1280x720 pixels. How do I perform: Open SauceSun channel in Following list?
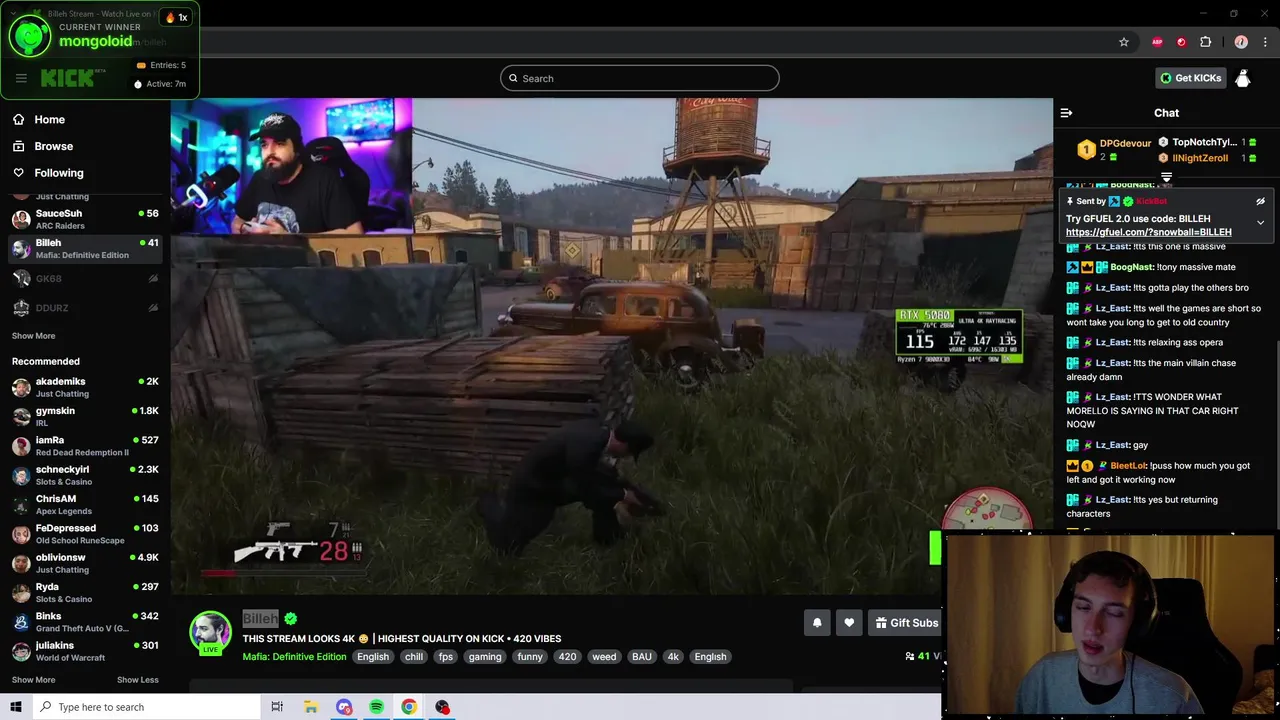[85, 219]
